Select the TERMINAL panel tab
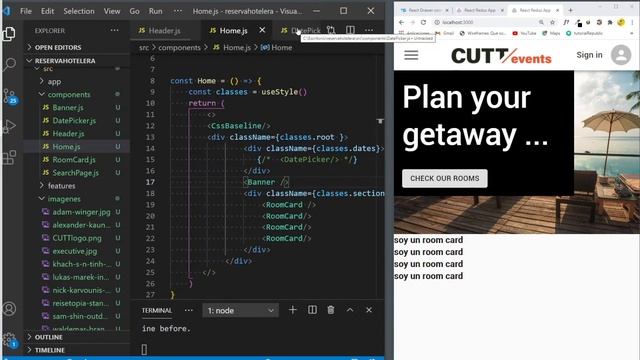 click(x=157, y=311)
